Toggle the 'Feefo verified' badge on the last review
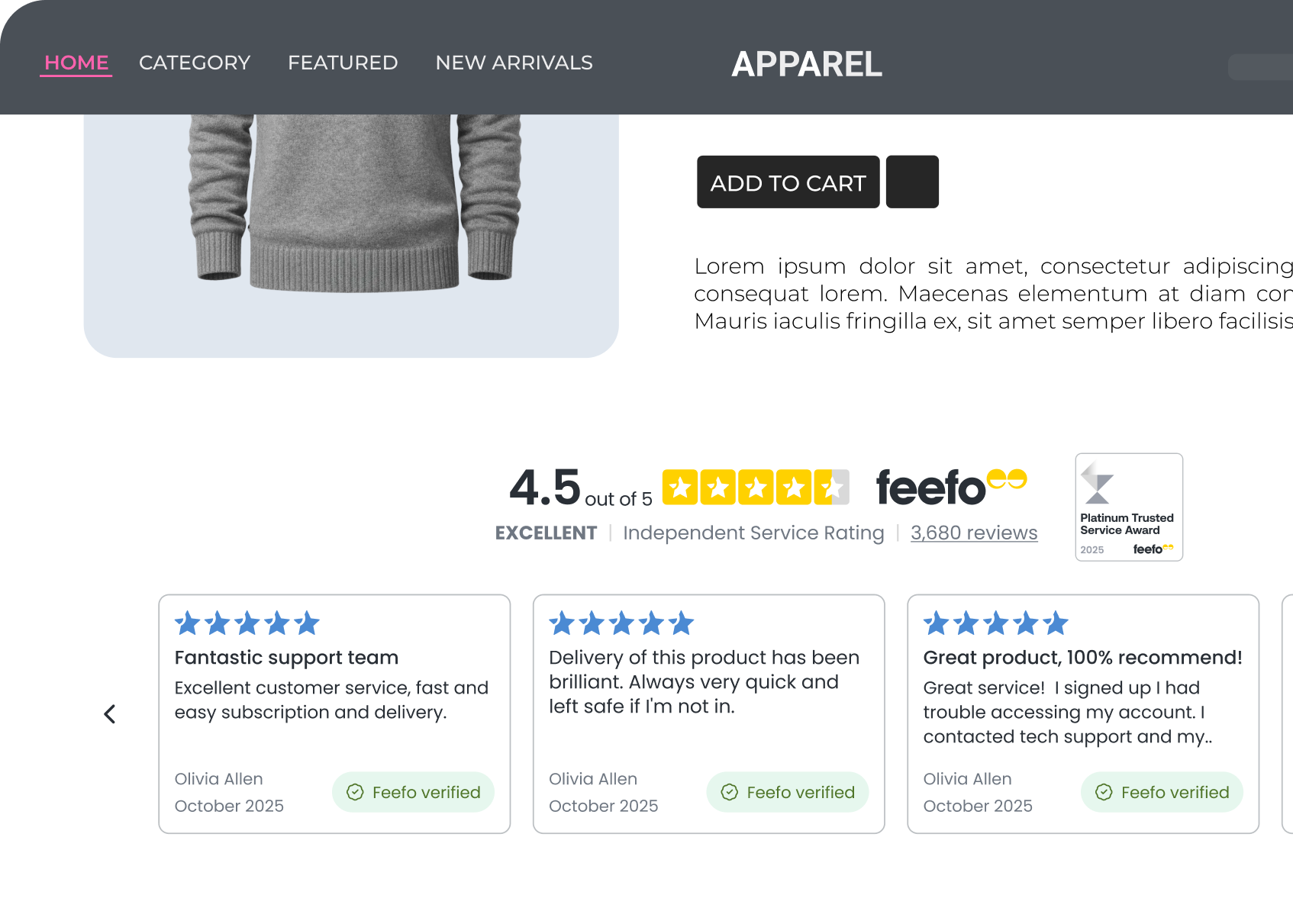This screenshot has width=1293, height=924. (1161, 792)
